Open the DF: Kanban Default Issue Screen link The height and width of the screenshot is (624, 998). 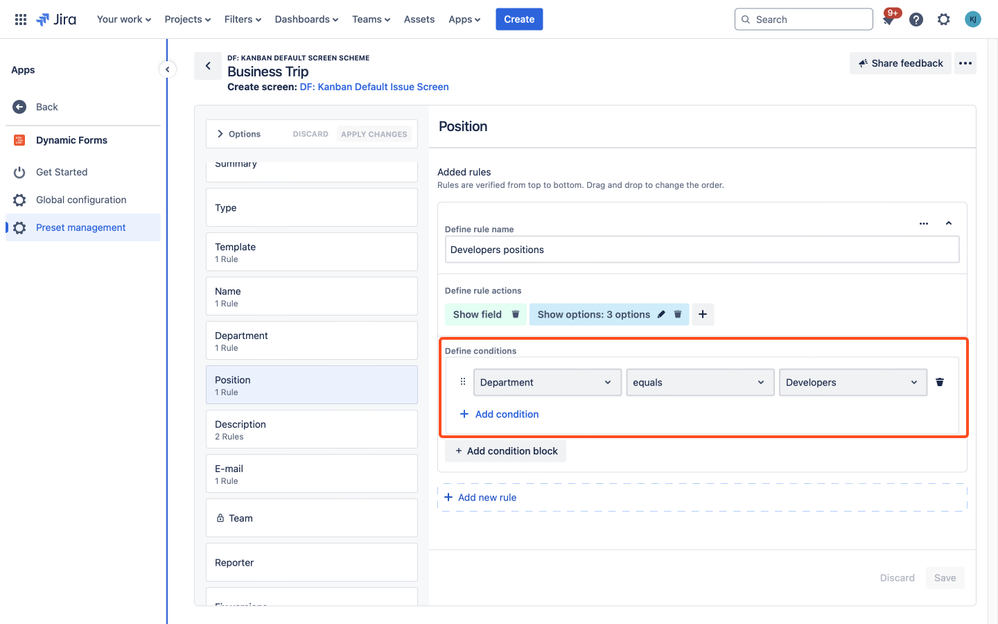click(x=374, y=87)
